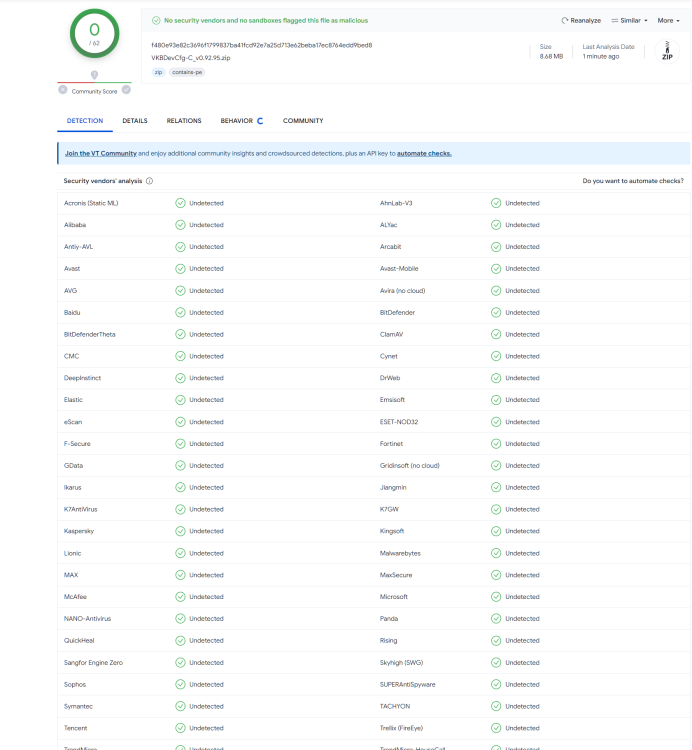The width and height of the screenshot is (692, 750).
Task: Click the community score location marker
Action: click(x=94, y=75)
